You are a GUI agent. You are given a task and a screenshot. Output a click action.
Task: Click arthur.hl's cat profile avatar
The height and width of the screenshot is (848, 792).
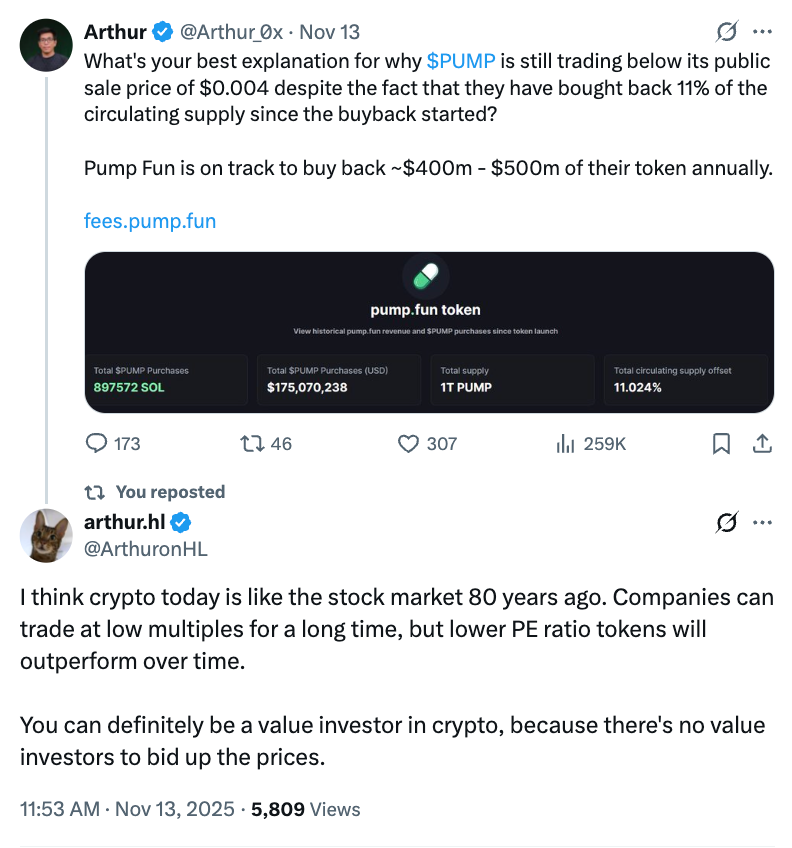tap(46, 535)
